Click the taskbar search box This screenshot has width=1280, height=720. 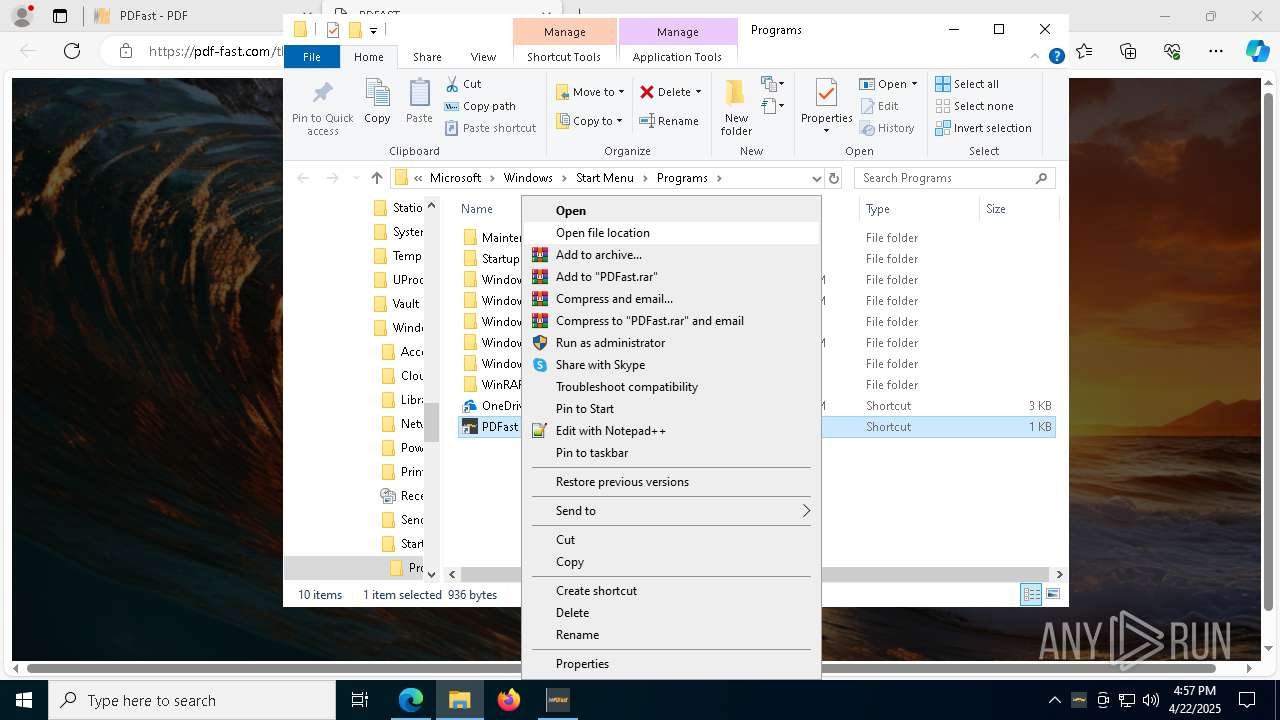(192, 700)
